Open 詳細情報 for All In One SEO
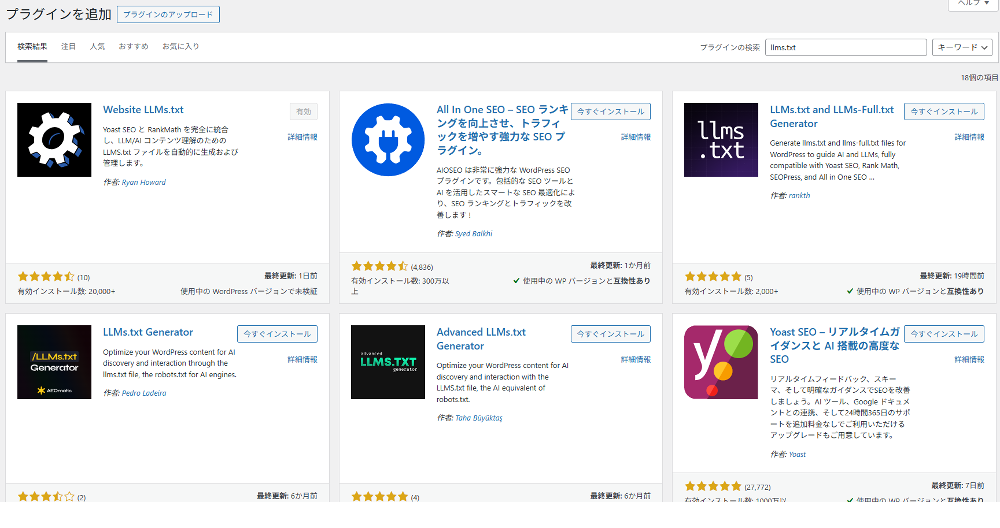The height and width of the screenshot is (528, 1000). [x=636, y=137]
